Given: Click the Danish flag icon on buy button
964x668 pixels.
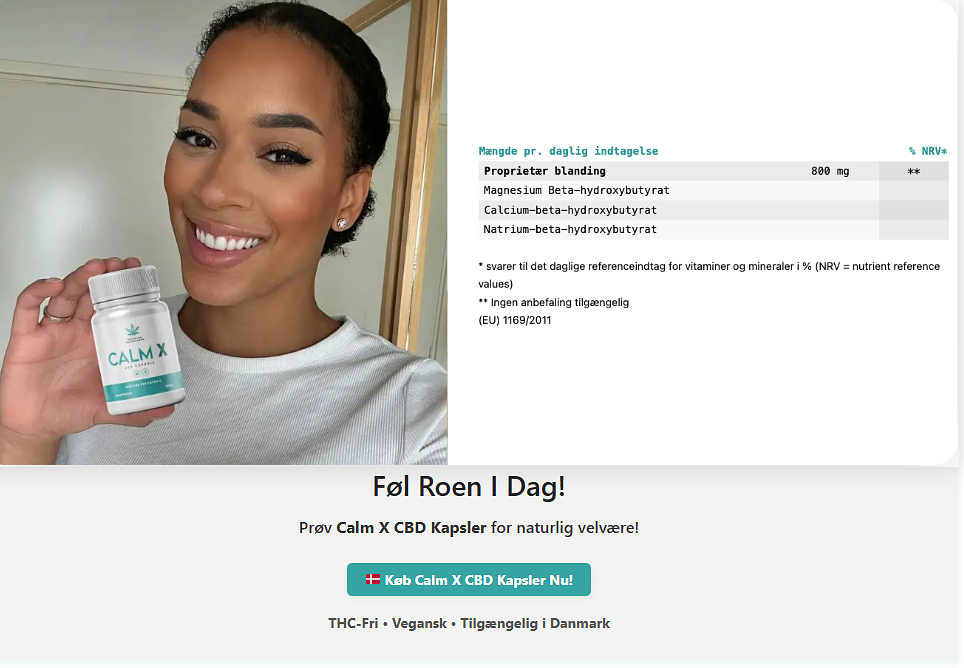Looking at the screenshot, I should 373,579.
